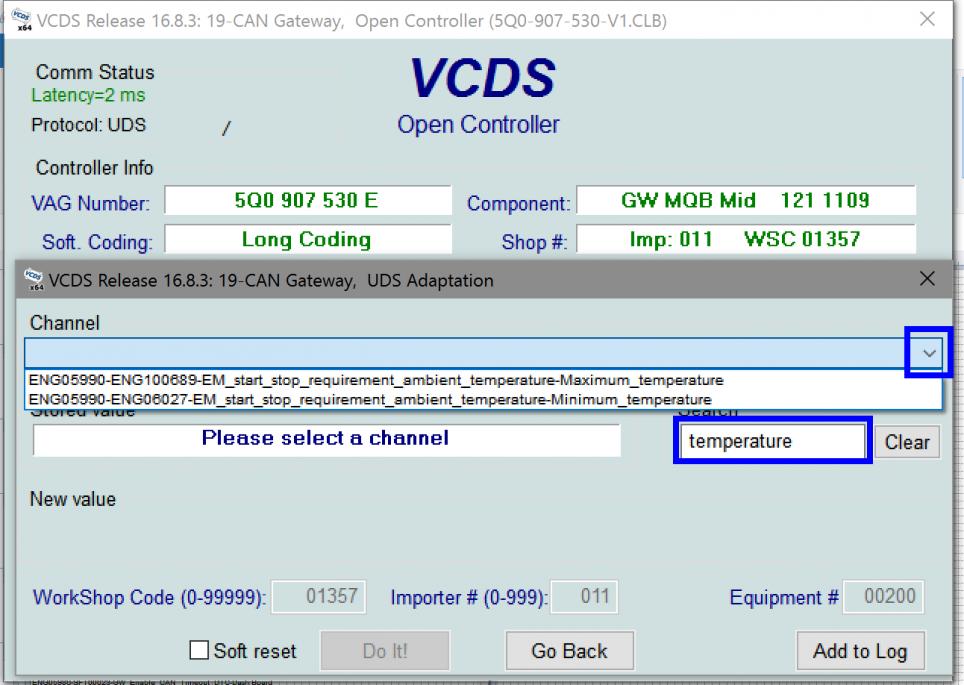Click the Latency=2 ms status text
This screenshot has height=685, width=964.
tap(89, 95)
